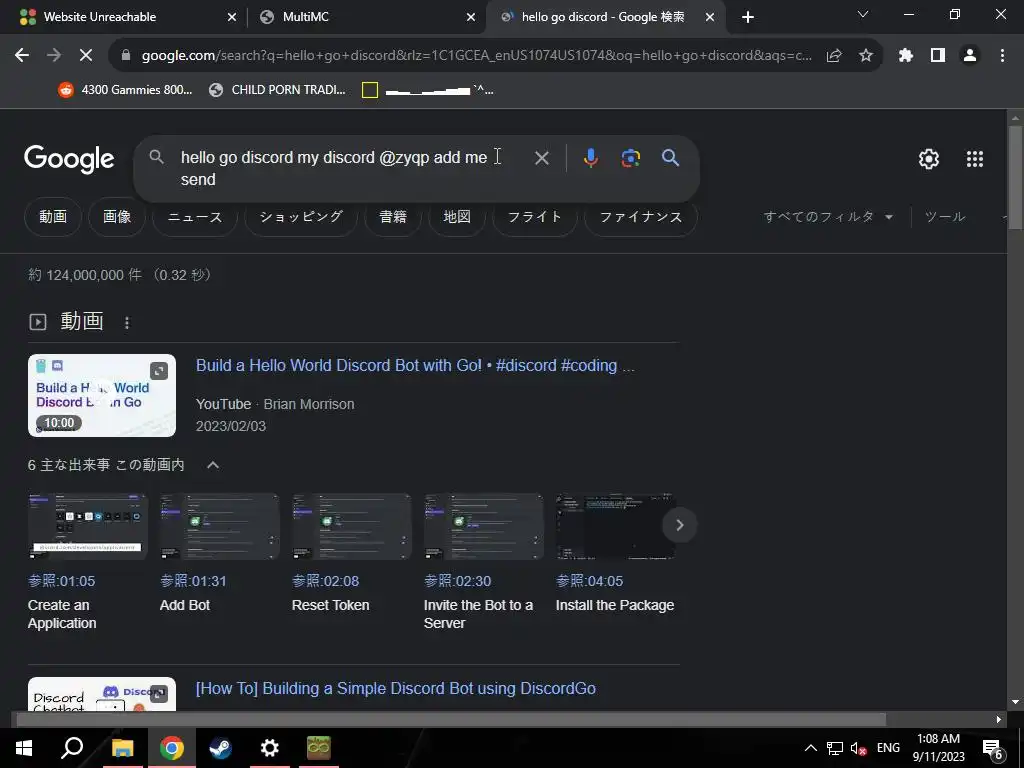
Task: Open MultiMC icon on the taskbar
Action: tap(319, 748)
